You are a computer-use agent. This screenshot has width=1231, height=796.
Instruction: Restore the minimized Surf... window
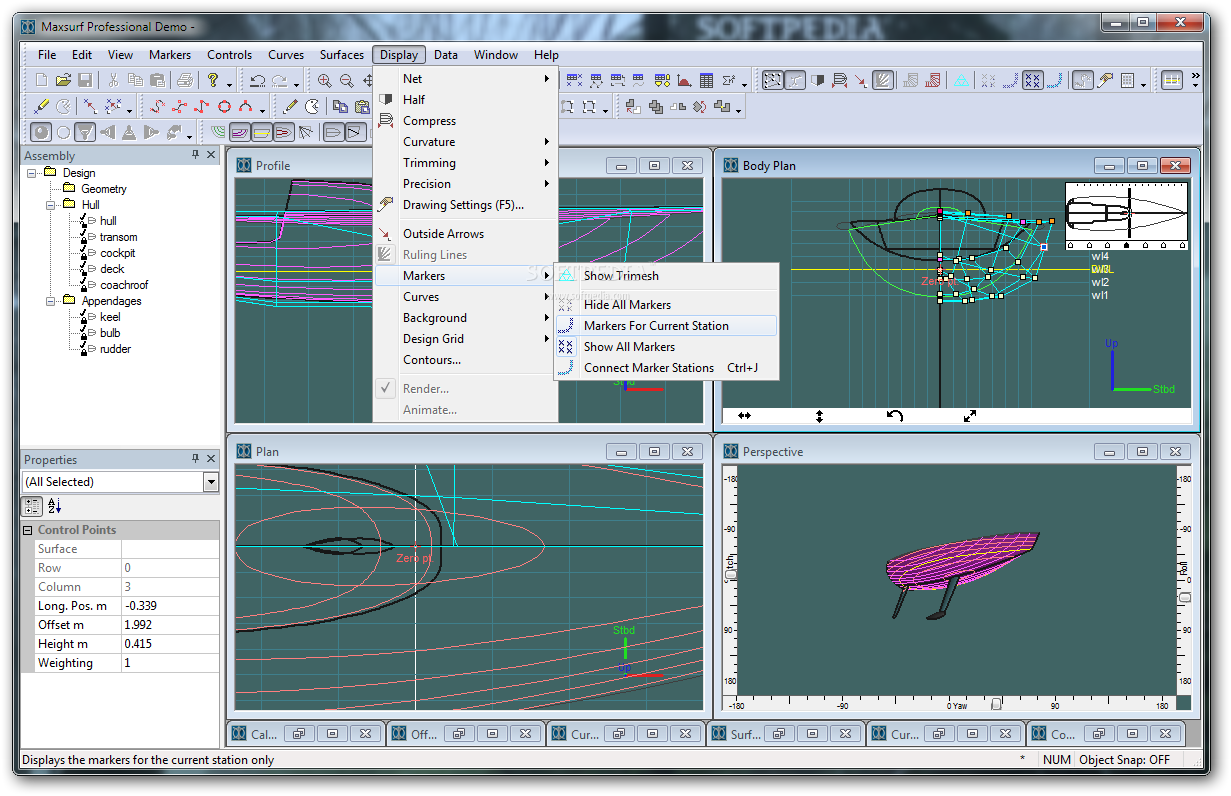780,734
